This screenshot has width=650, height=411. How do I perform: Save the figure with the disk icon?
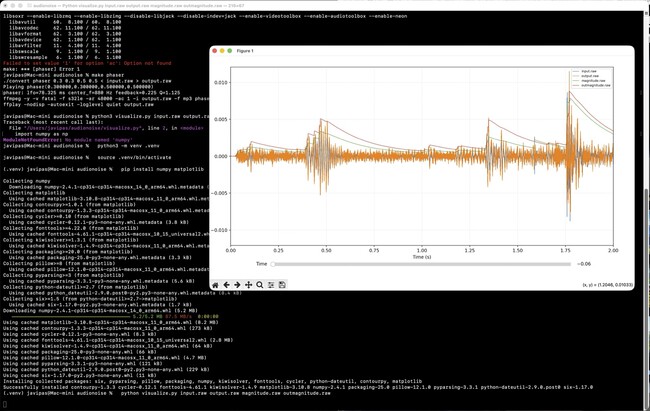click(282, 285)
